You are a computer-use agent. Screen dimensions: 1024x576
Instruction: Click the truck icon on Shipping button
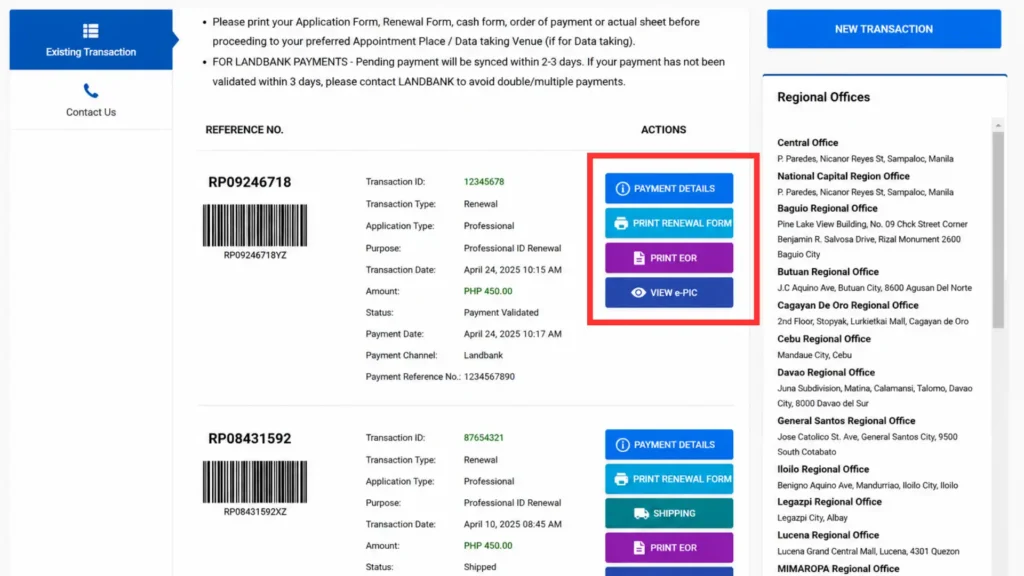pos(641,514)
